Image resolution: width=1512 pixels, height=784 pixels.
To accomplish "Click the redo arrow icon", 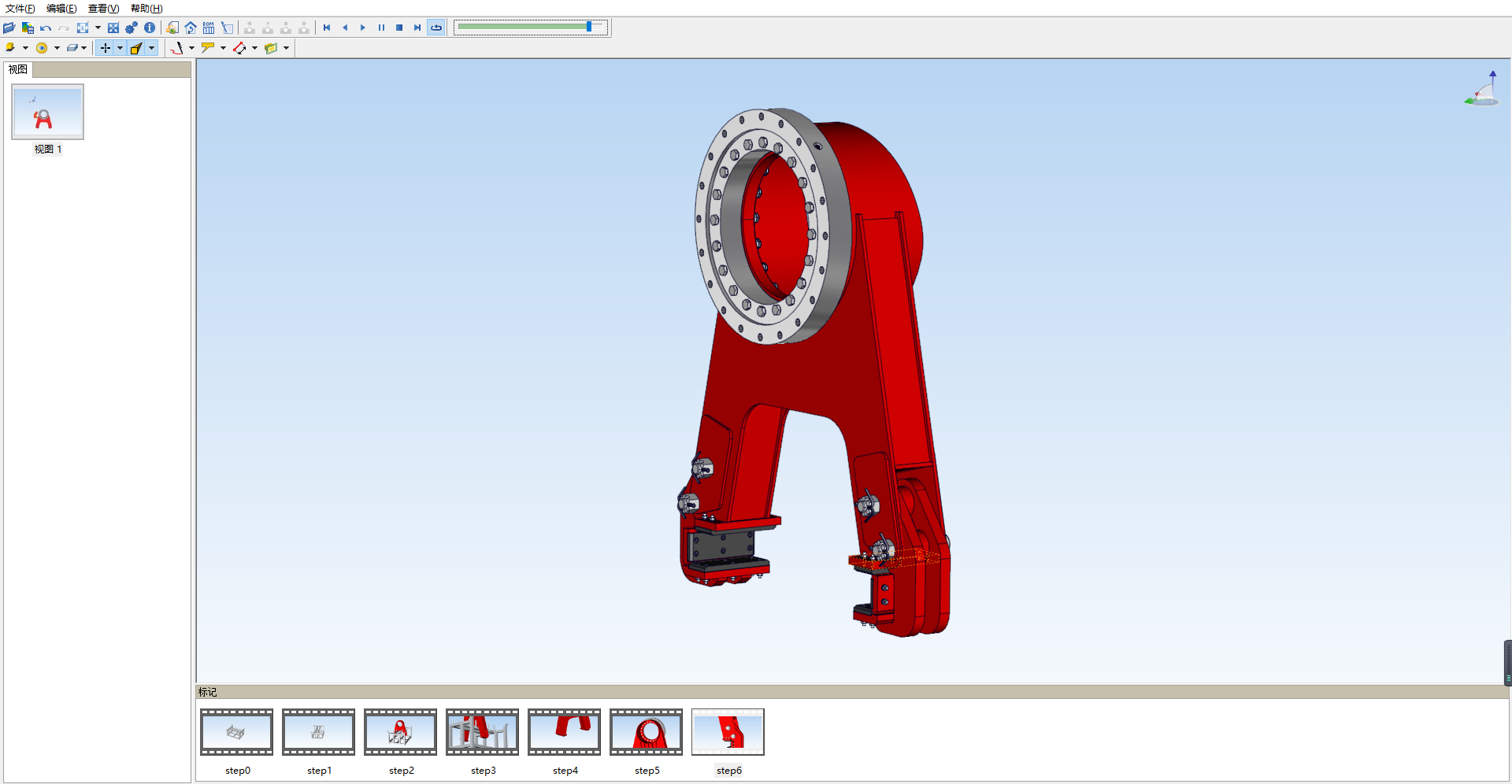I will point(64,28).
